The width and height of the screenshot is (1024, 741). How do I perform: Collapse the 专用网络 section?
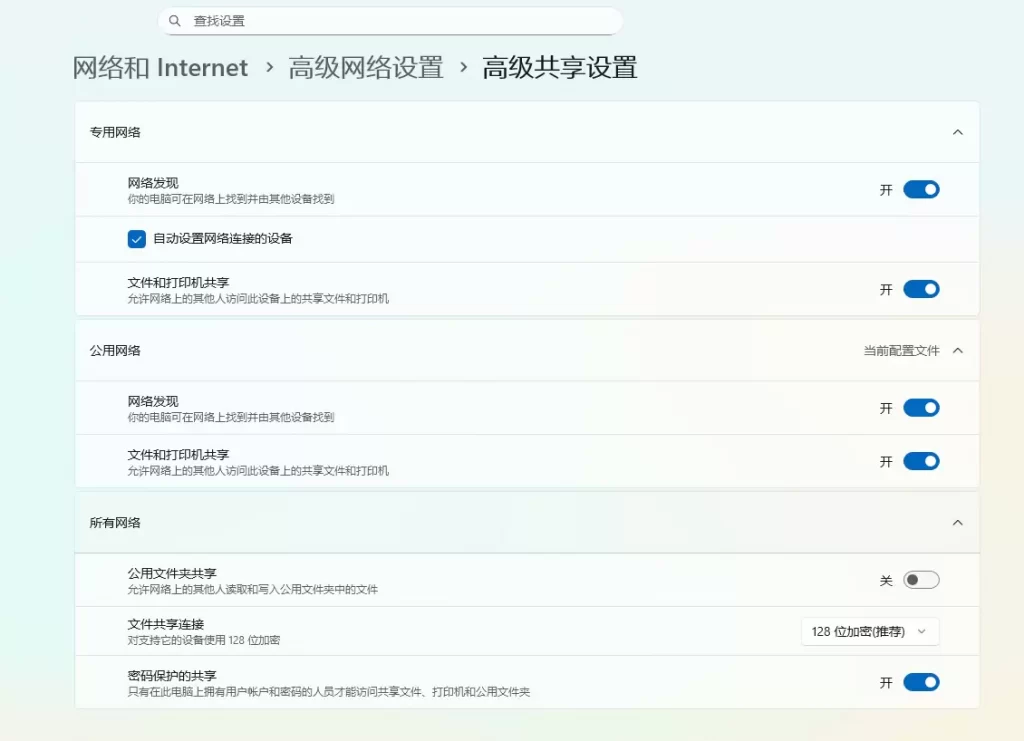[x=957, y=131]
